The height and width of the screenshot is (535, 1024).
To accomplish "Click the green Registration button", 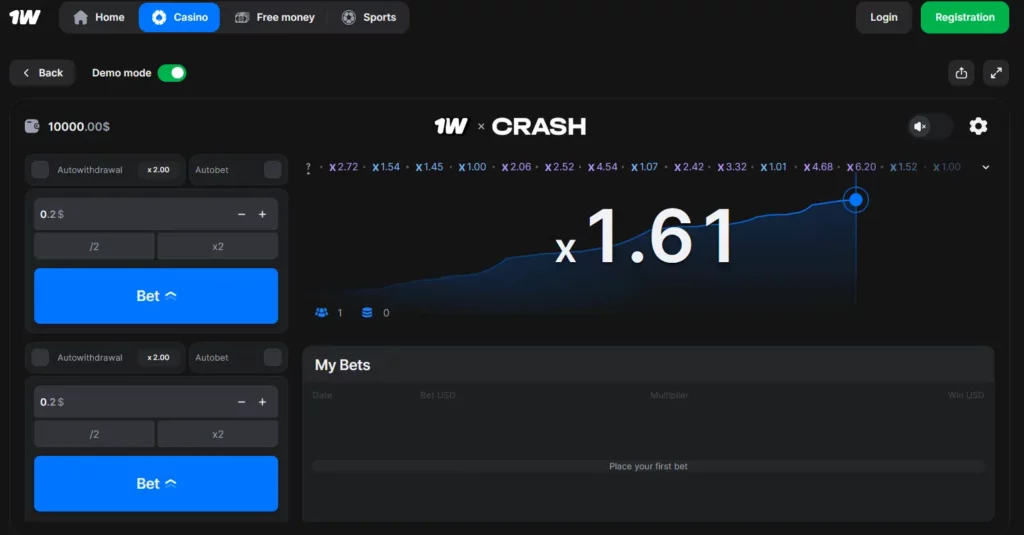I will (x=965, y=17).
